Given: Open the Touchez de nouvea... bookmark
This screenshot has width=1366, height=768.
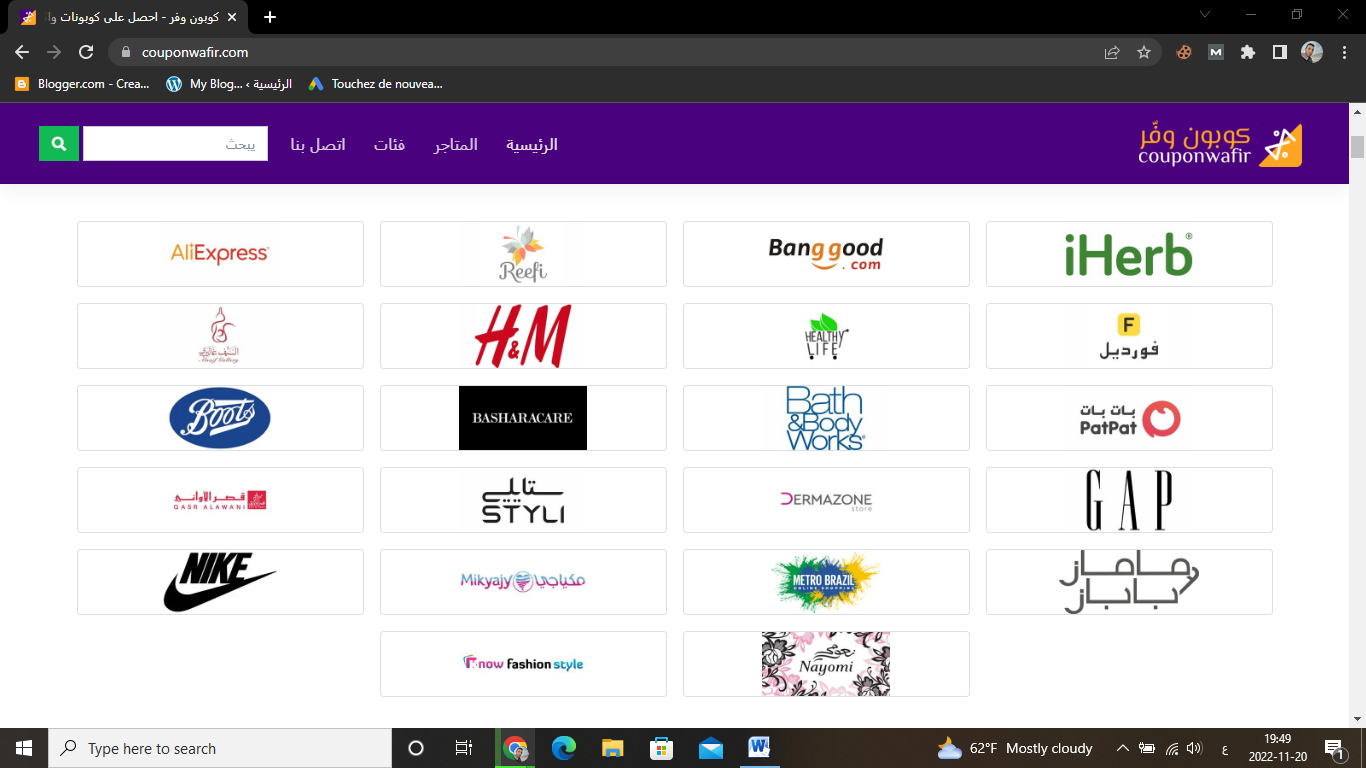Looking at the screenshot, I should (x=376, y=84).
